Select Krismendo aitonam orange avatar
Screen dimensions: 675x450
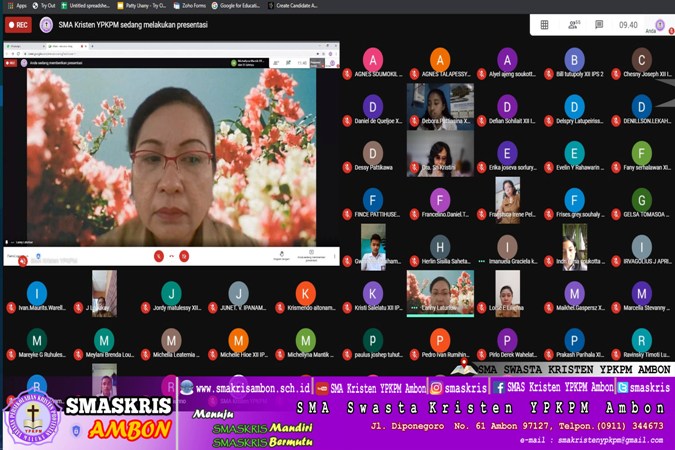[306, 294]
